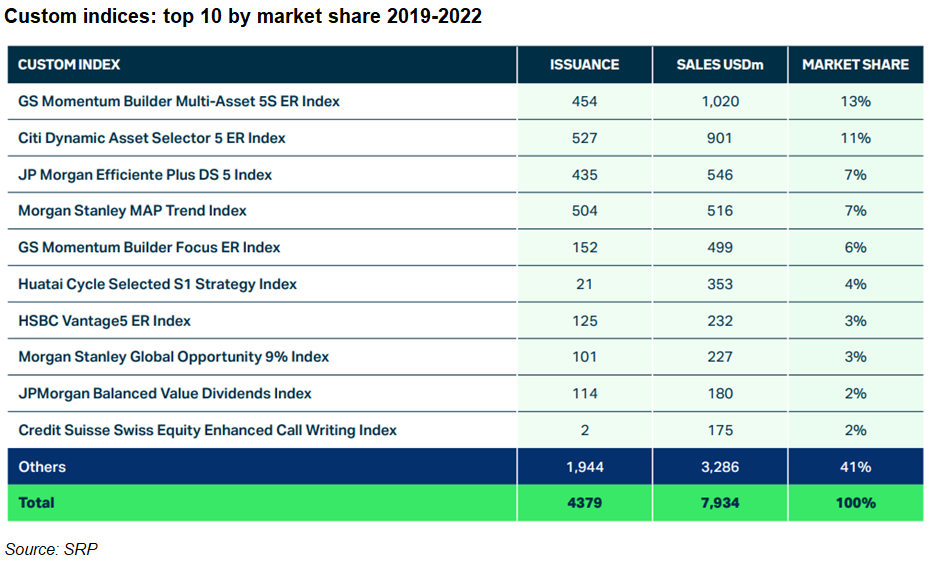Click 'GS Momentum Builder Focus ER Index'

click(149, 247)
